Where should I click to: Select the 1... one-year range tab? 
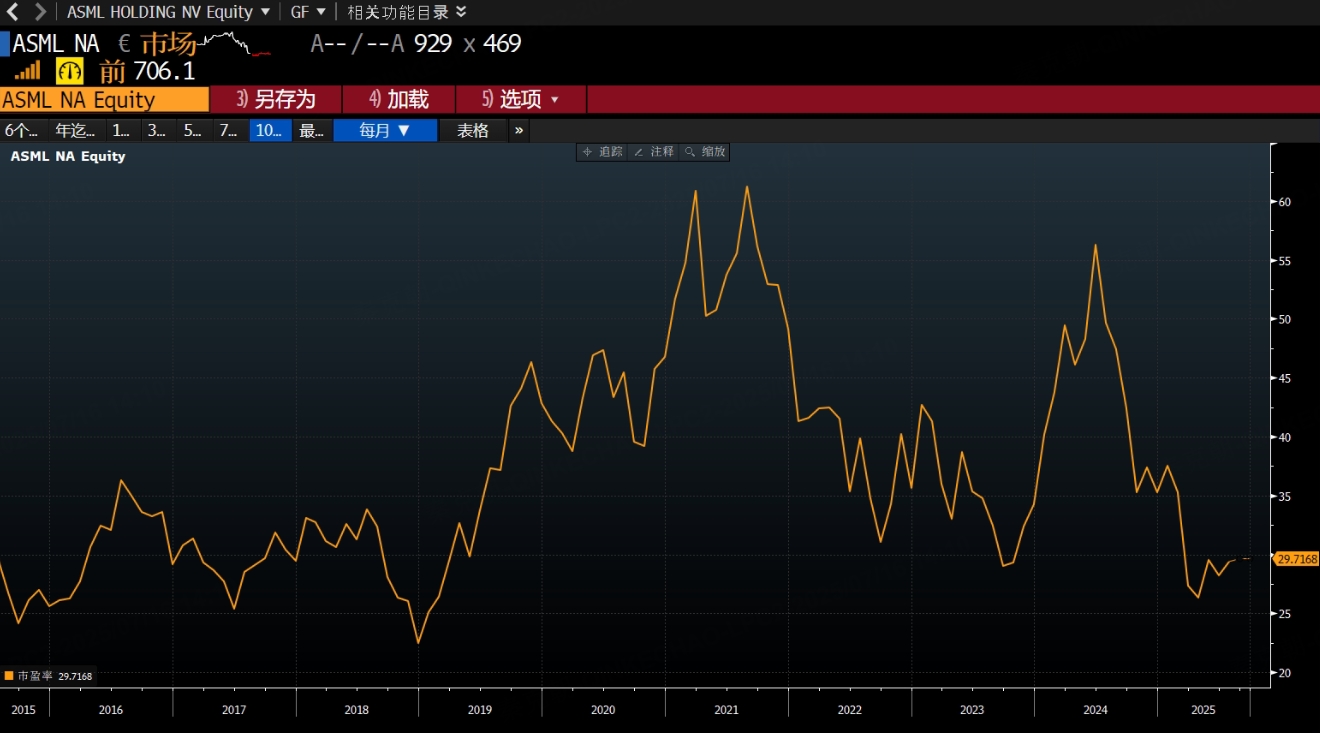pos(122,130)
